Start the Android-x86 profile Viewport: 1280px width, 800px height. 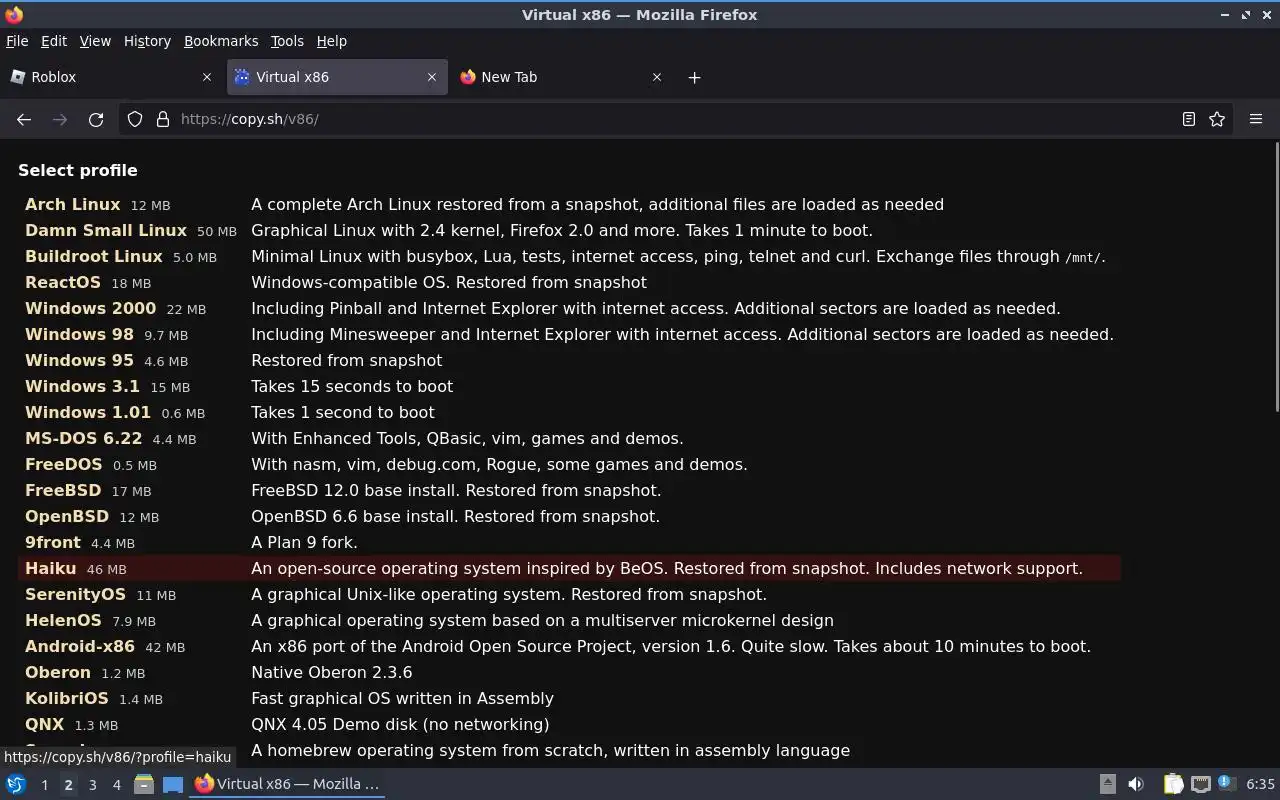tap(80, 646)
